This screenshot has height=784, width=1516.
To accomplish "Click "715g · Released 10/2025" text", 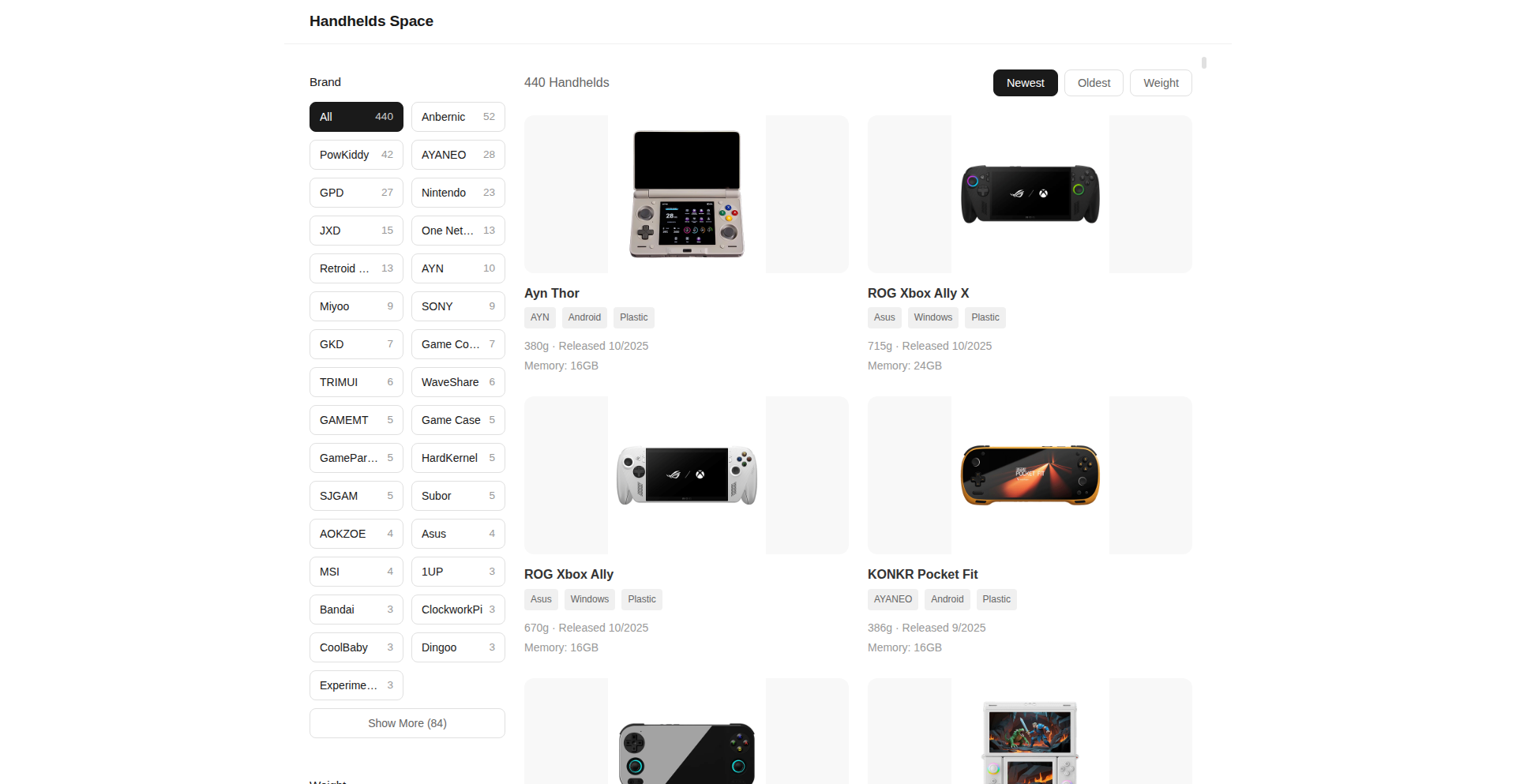I will pyautogui.click(x=930, y=346).
